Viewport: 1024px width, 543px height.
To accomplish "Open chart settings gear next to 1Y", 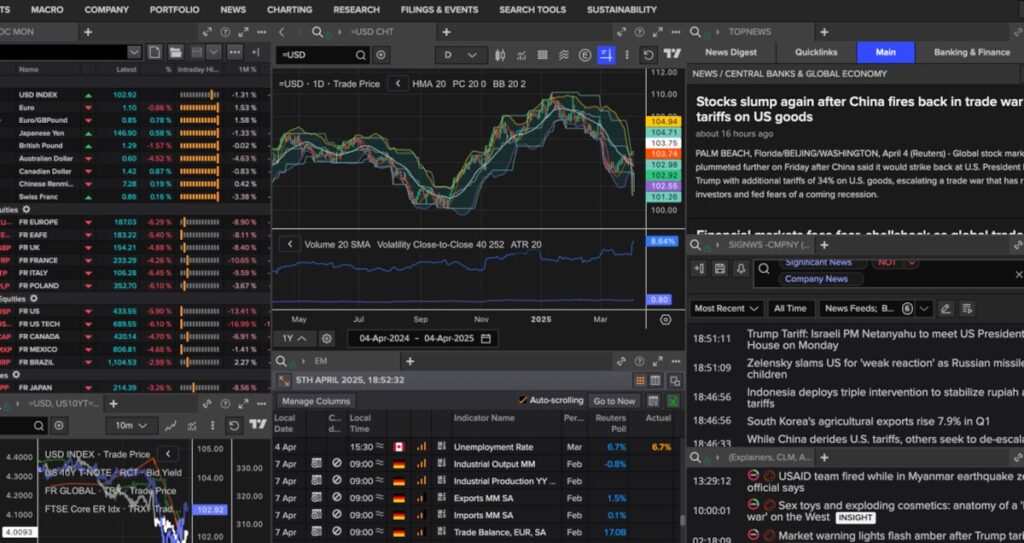I will point(327,338).
